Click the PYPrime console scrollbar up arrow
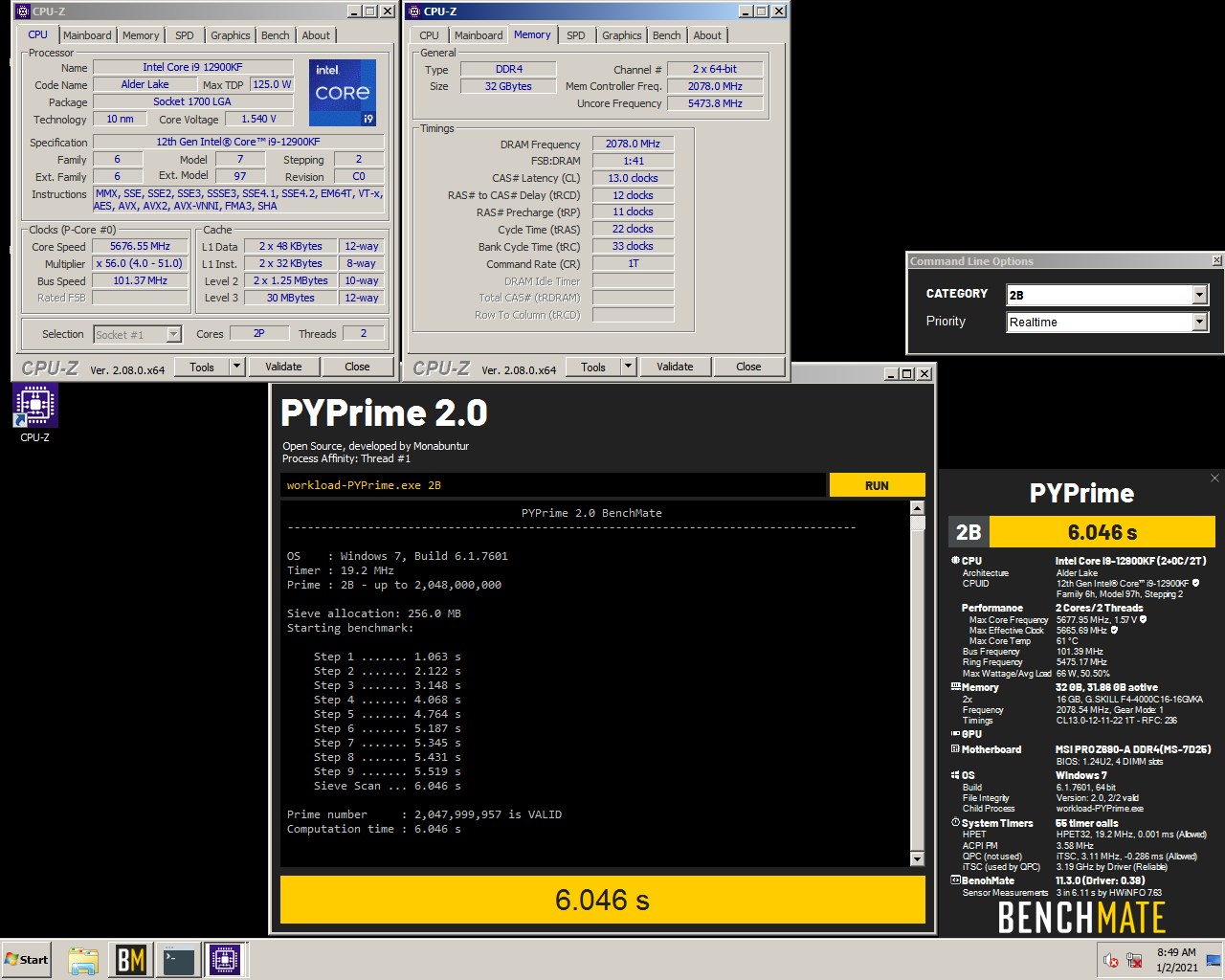The width and height of the screenshot is (1225, 980). coord(917,508)
